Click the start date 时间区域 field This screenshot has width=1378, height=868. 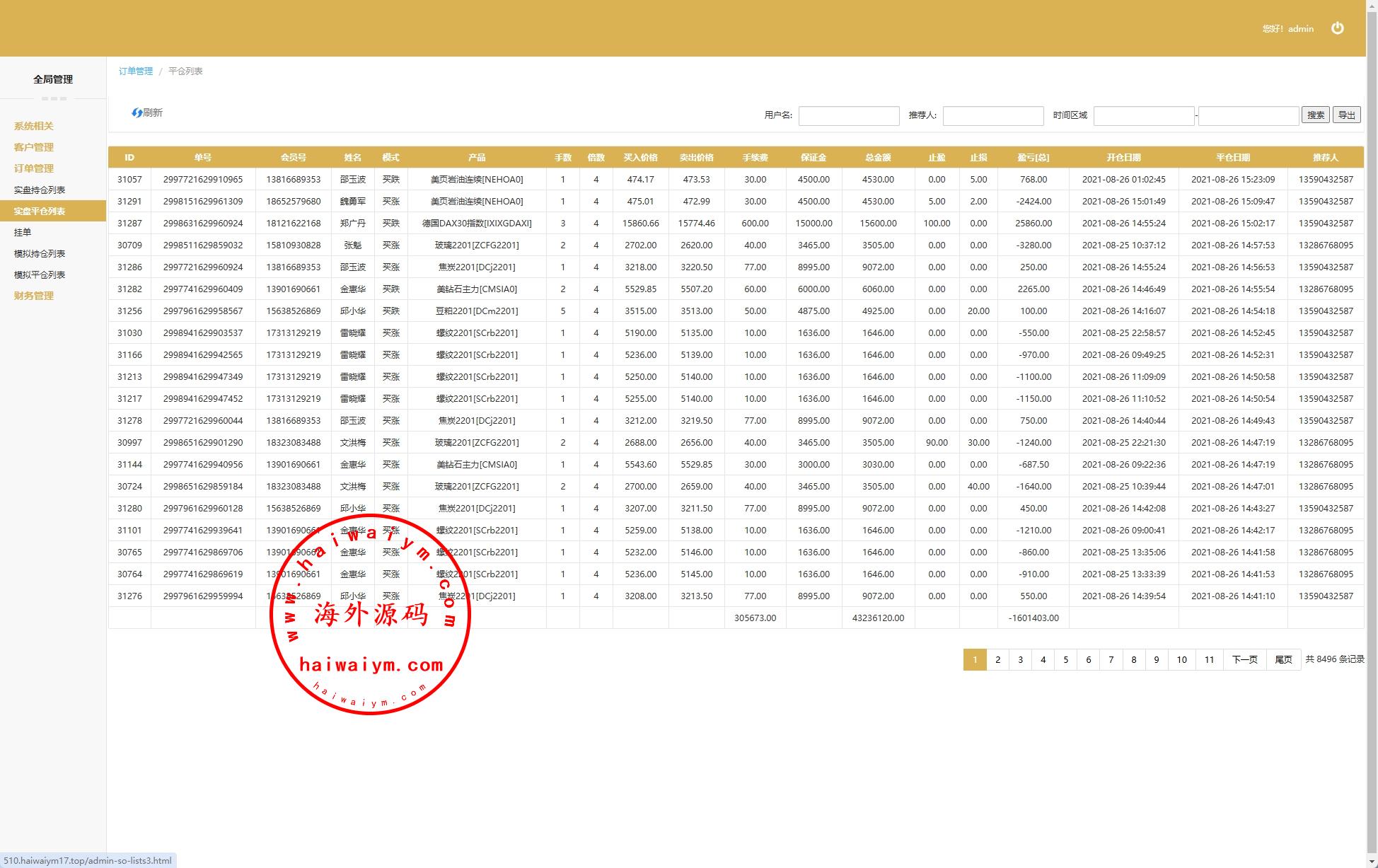click(x=1143, y=116)
